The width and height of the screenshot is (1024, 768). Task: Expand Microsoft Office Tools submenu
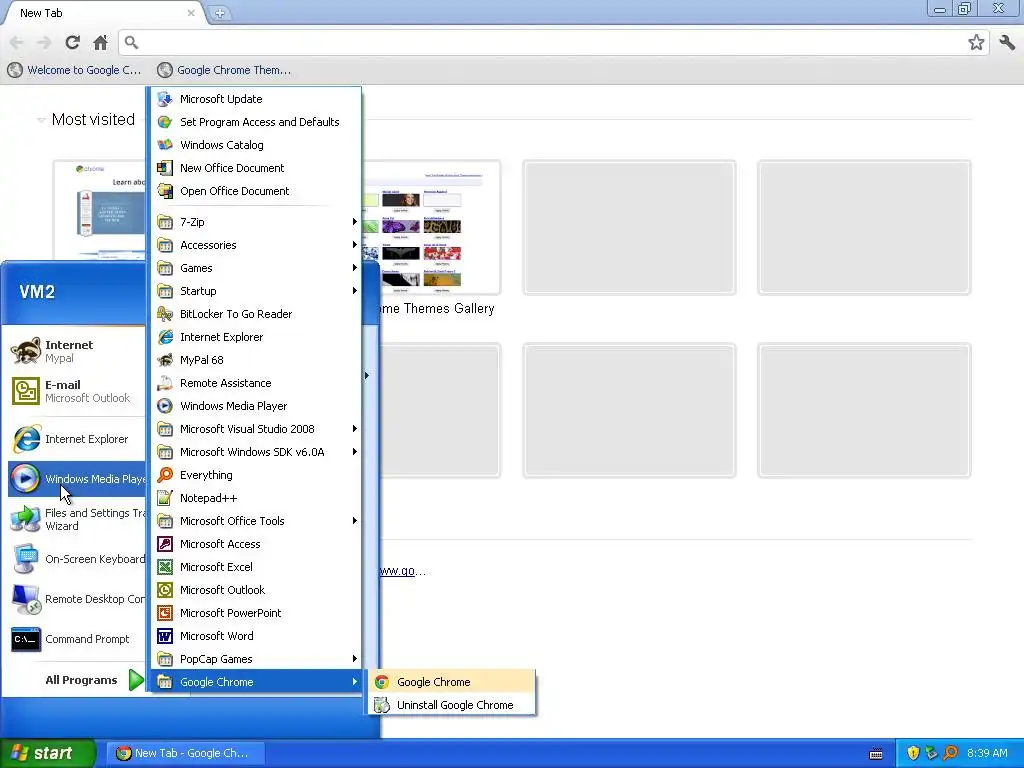tap(256, 520)
